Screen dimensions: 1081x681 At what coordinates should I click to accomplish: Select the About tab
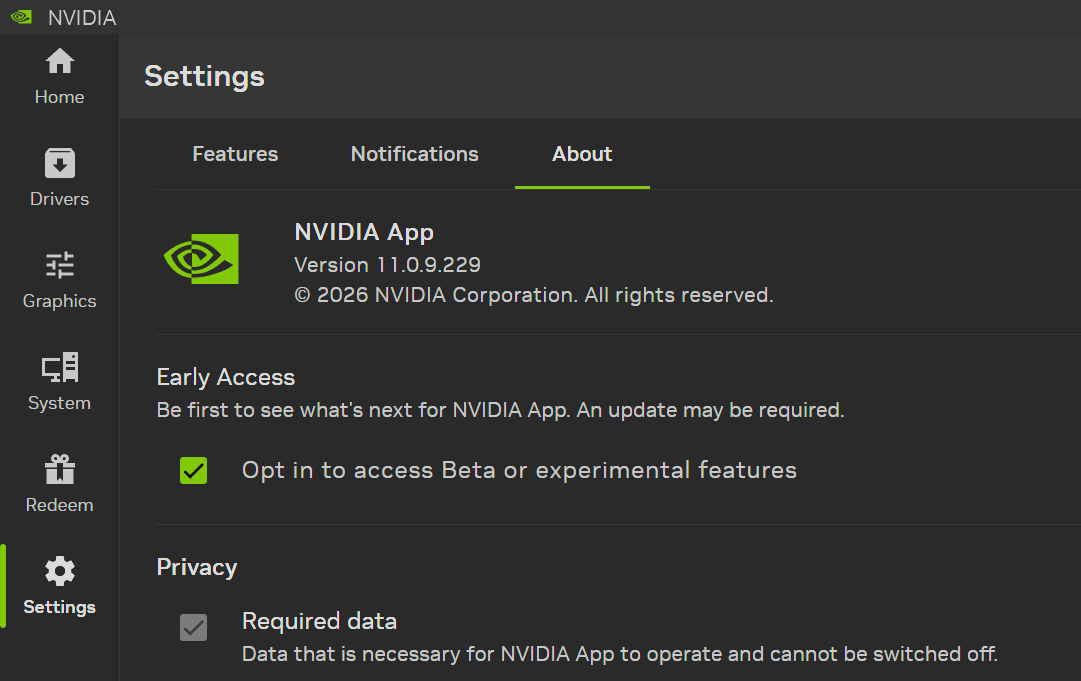click(x=582, y=154)
